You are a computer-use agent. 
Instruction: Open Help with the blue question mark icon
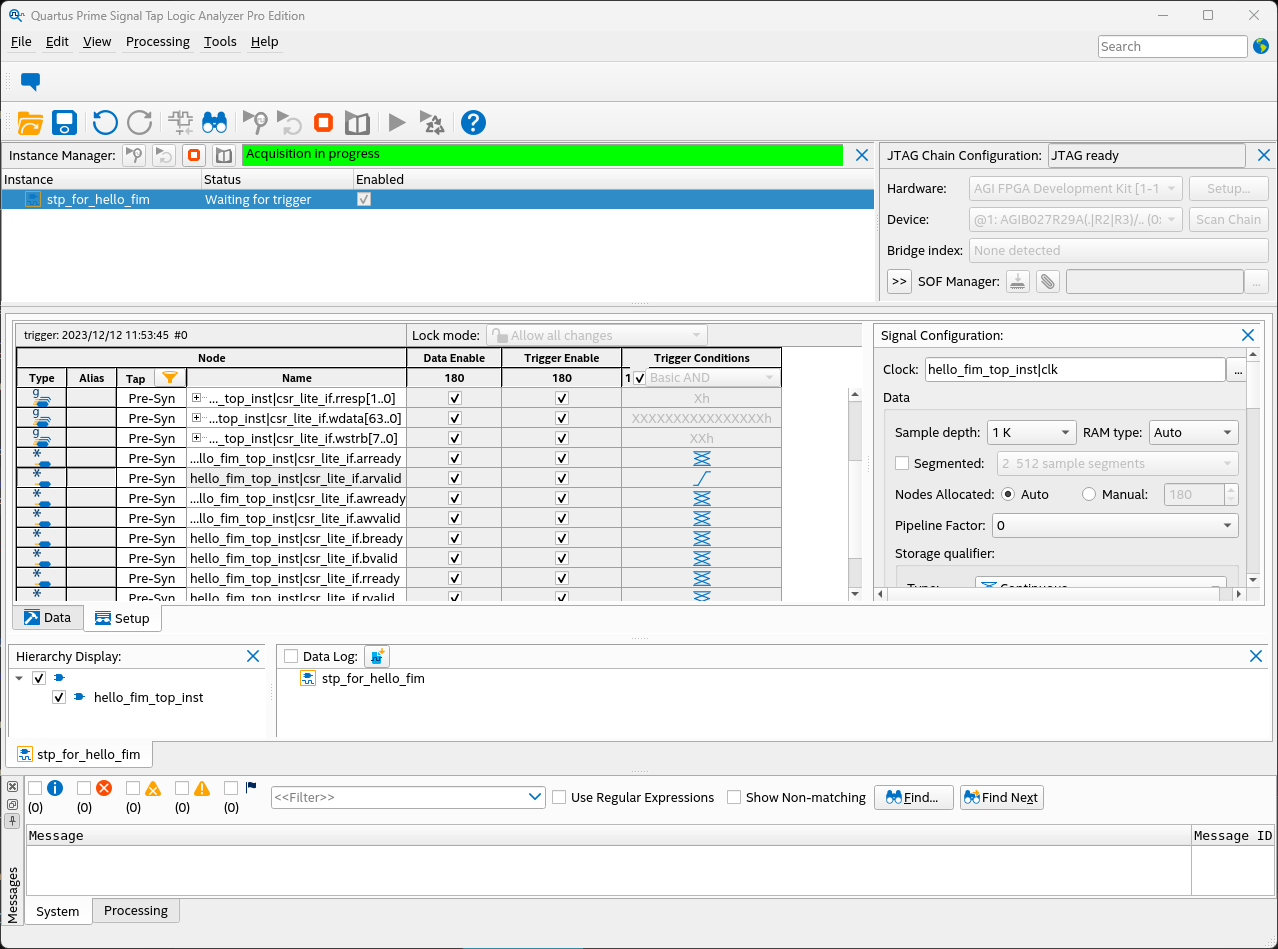pos(473,123)
